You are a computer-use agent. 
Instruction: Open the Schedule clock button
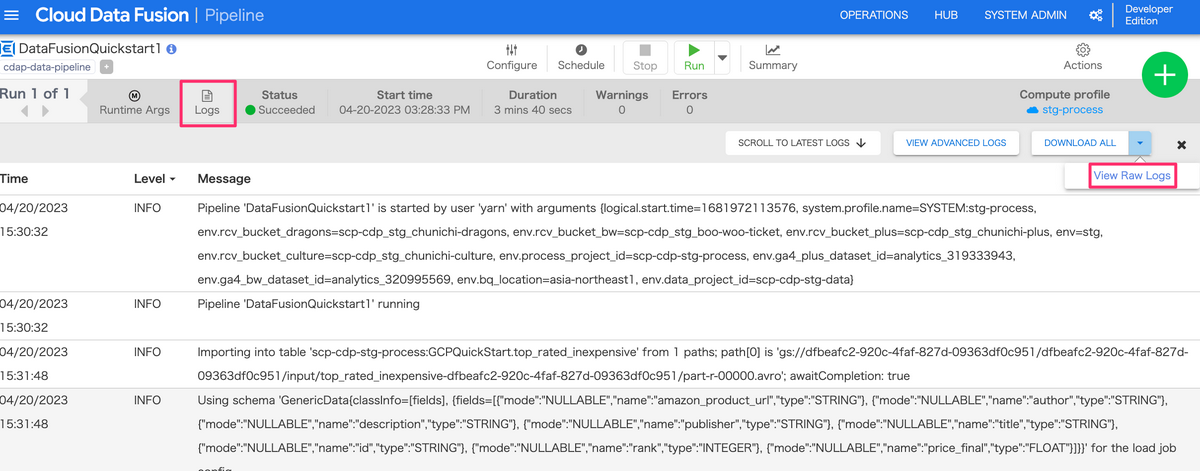tap(581, 57)
